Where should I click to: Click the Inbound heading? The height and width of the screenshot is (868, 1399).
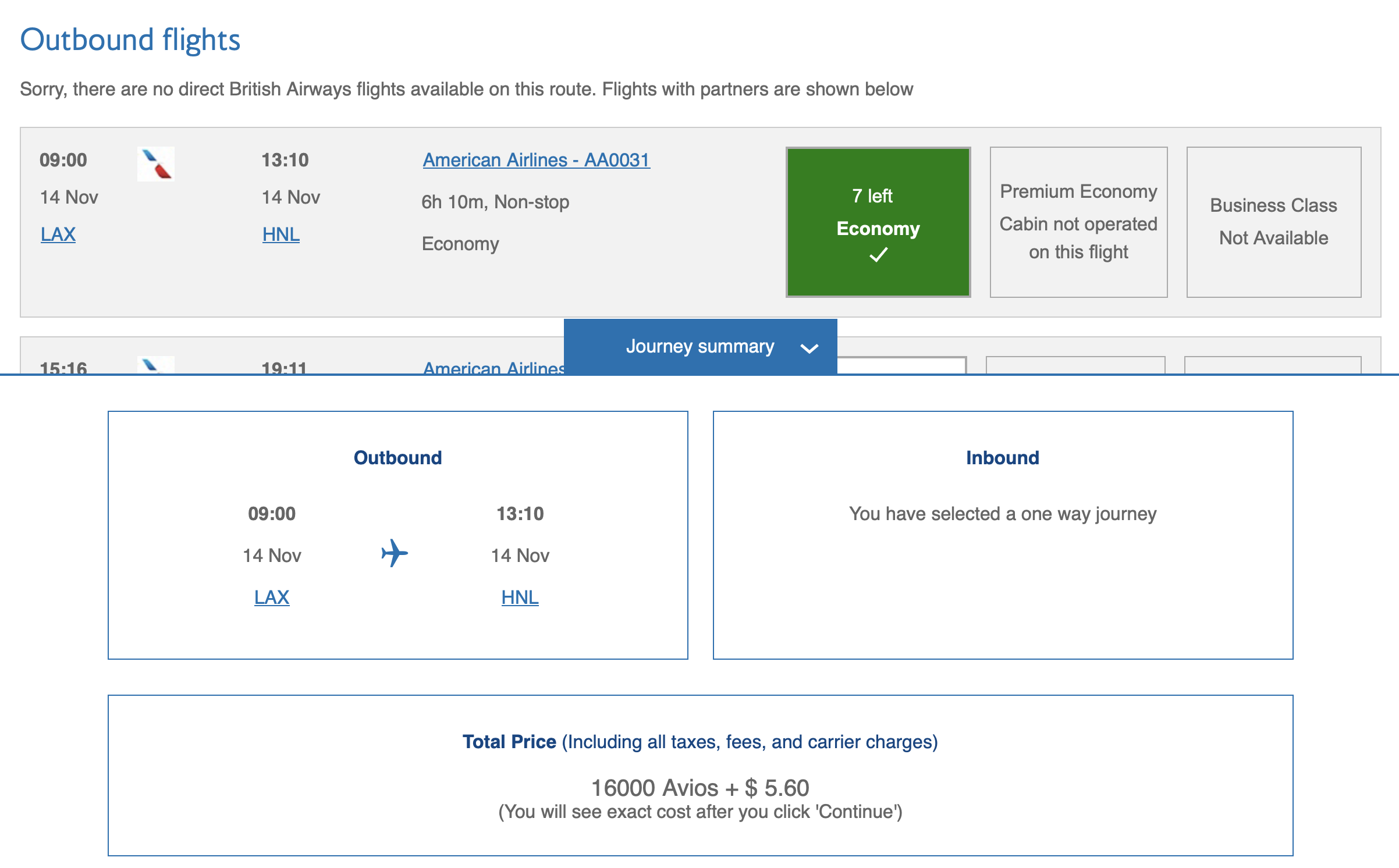(1003, 458)
